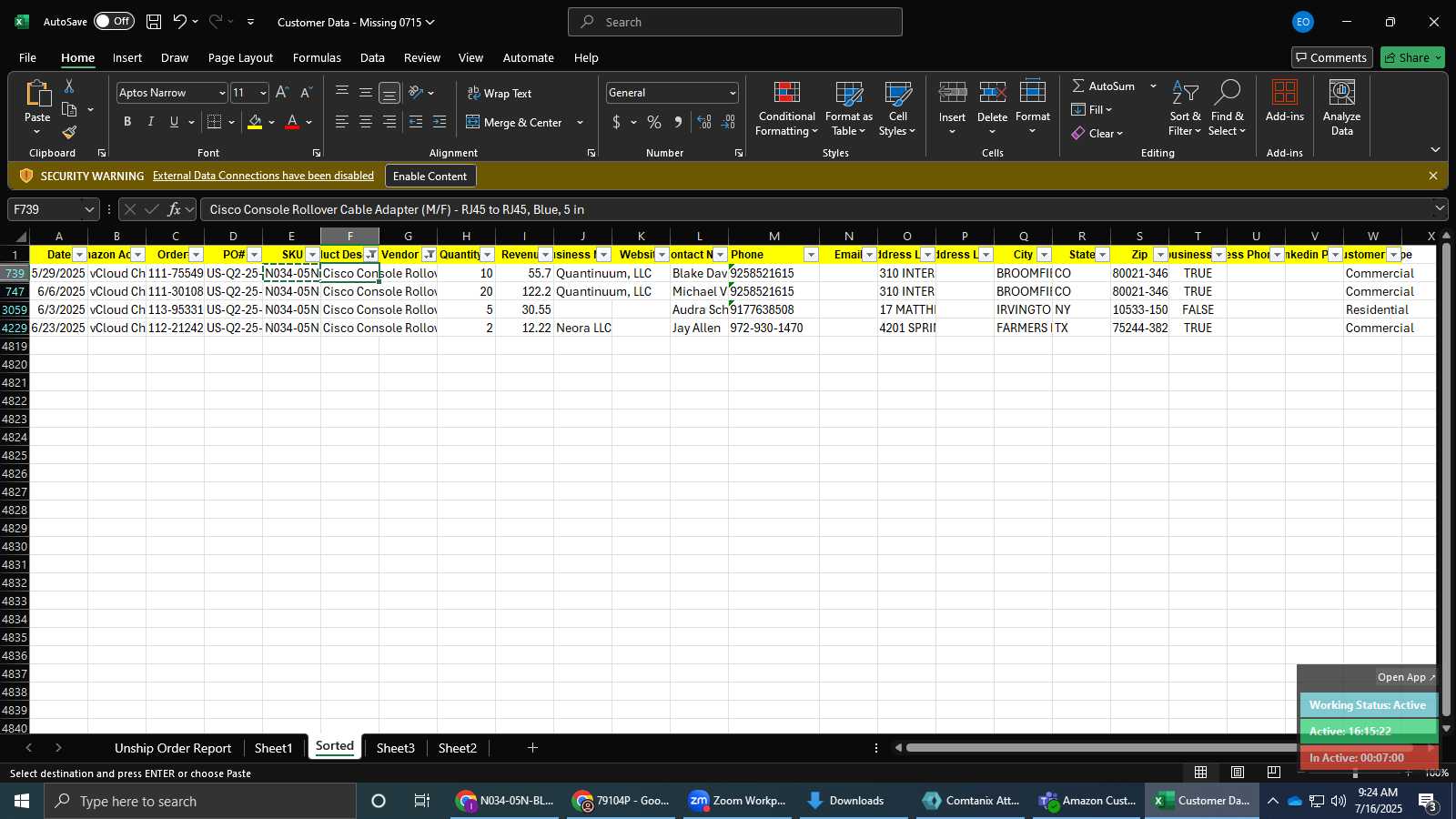The height and width of the screenshot is (819, 1456).
Task: Click the Copy icon in Clipboard group
Action: (69, 110)
